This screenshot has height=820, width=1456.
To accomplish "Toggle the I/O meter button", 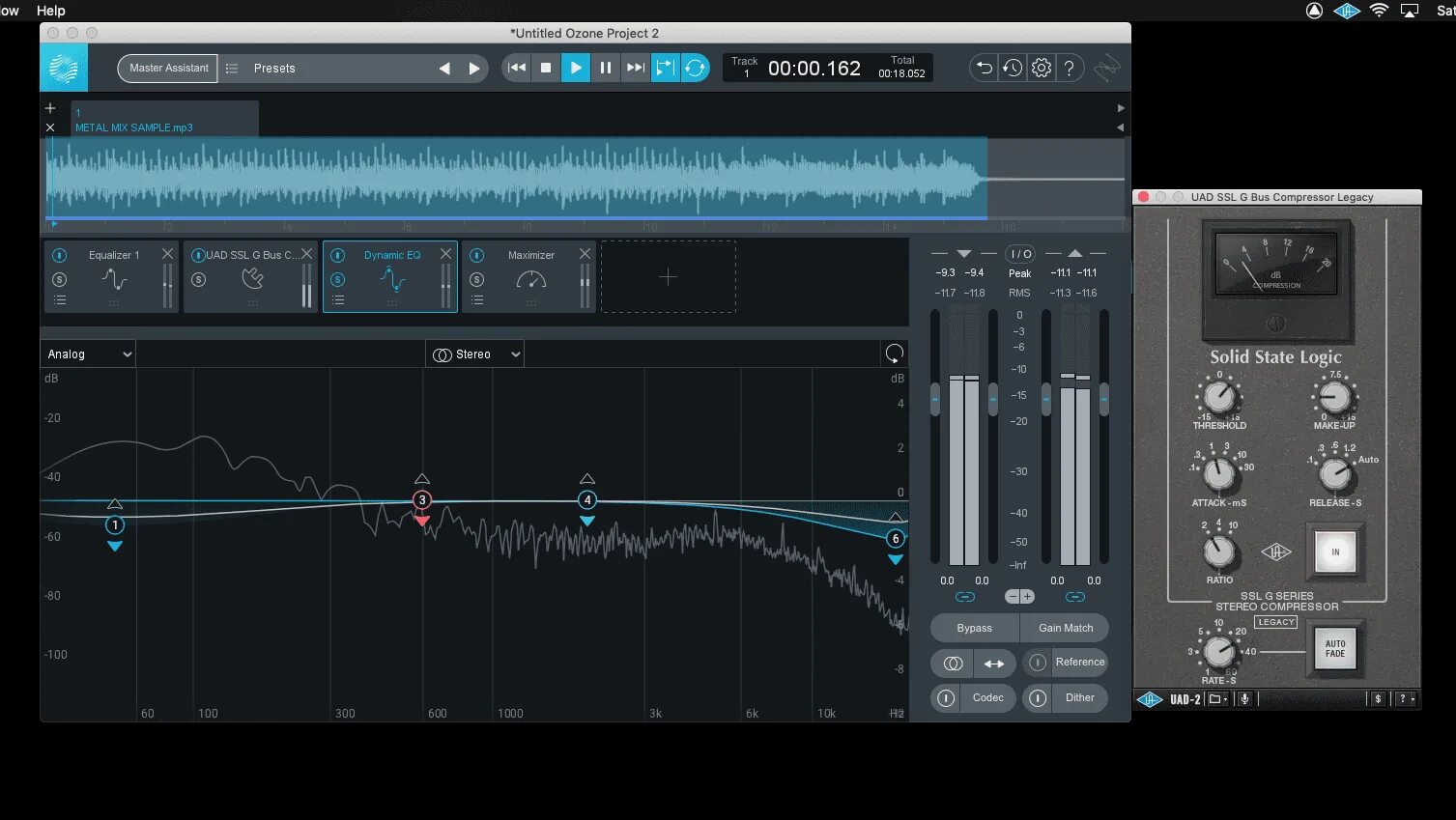I will pos(1020,254).
